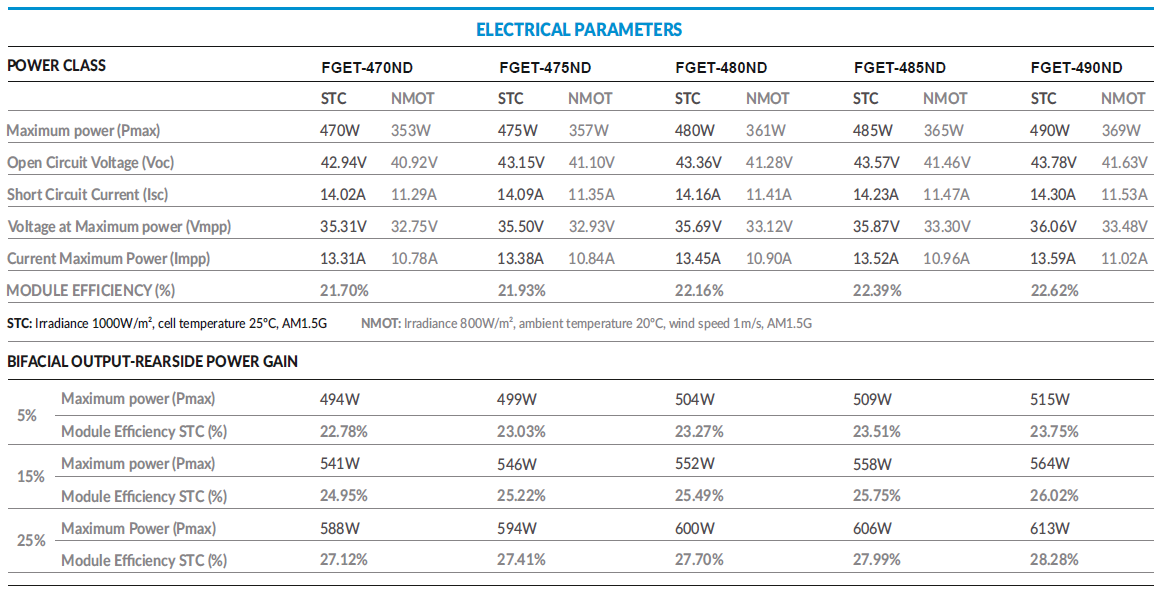Click the 600W maximum power value
This screenshot has height=589, width=1160.
tap(695, 528)
